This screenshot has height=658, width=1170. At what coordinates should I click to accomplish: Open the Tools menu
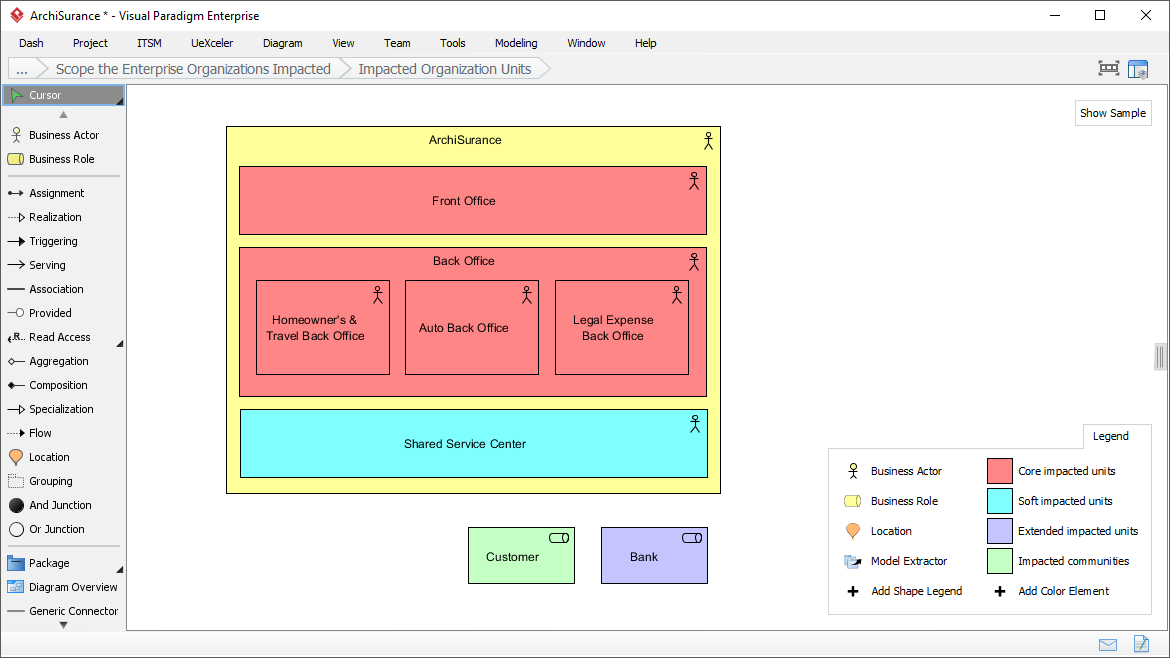[453, 43]
